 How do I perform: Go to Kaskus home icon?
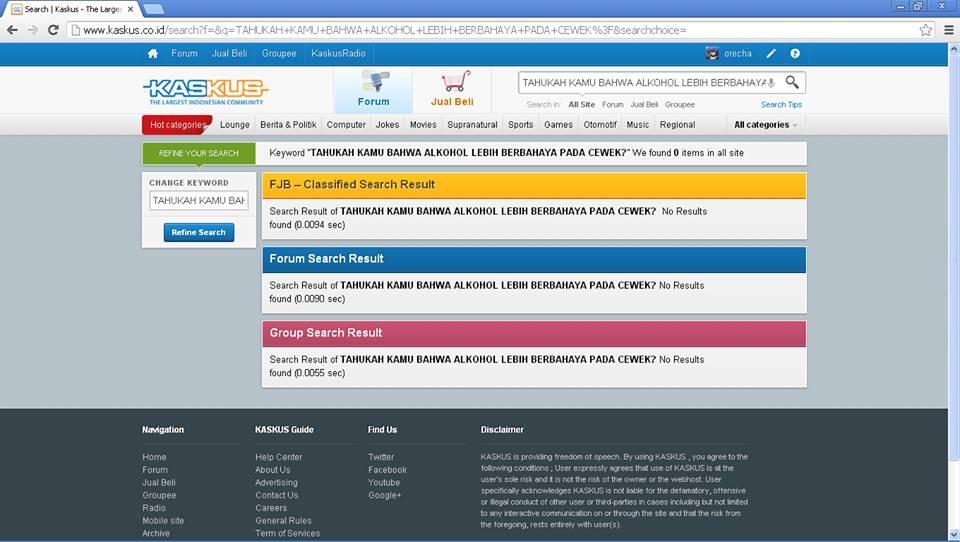coord(152,53)
